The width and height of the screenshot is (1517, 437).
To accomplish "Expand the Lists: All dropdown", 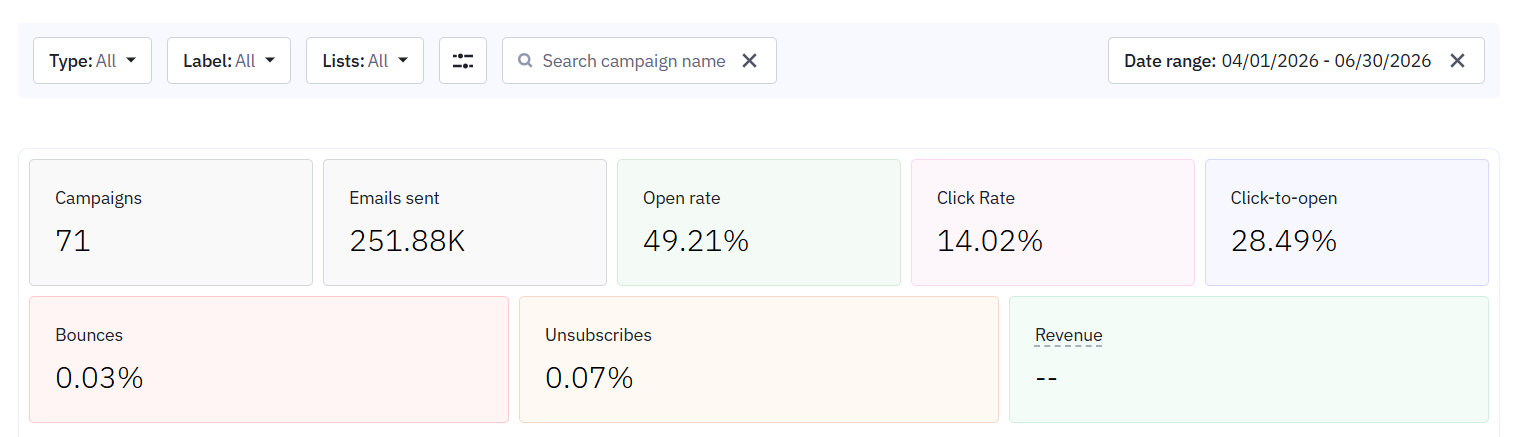I will coord(365,61).
